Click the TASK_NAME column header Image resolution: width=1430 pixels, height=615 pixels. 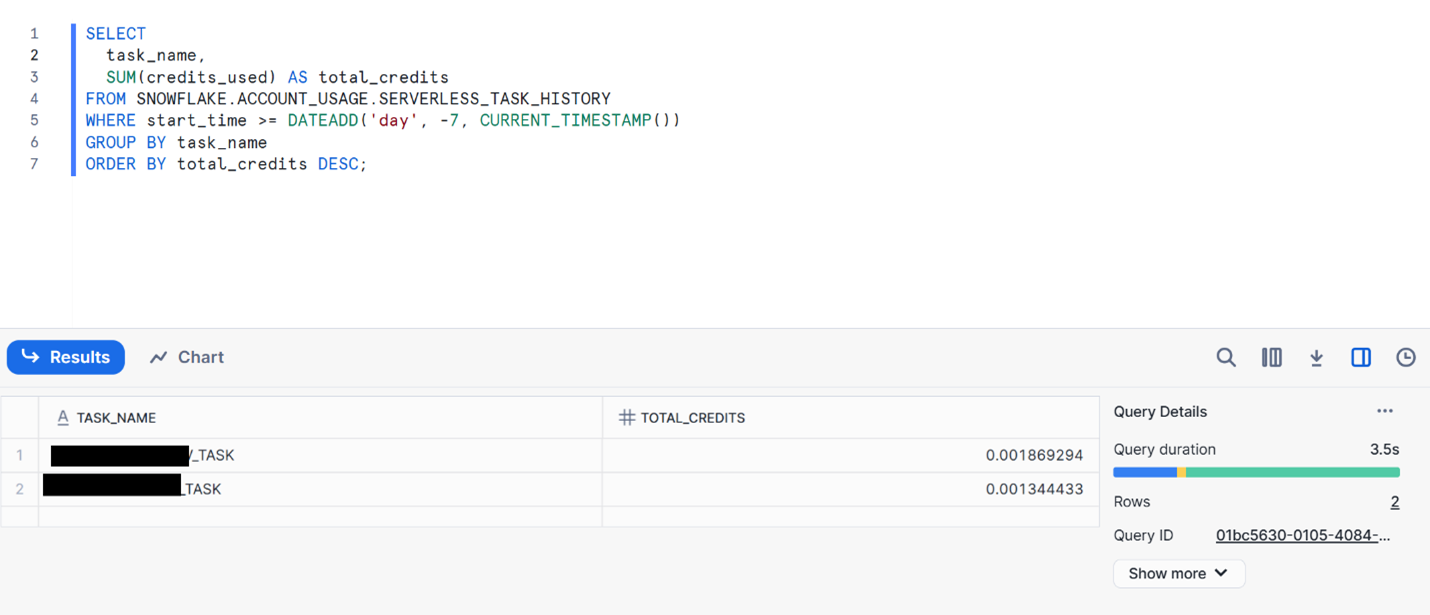click(116, 418)
